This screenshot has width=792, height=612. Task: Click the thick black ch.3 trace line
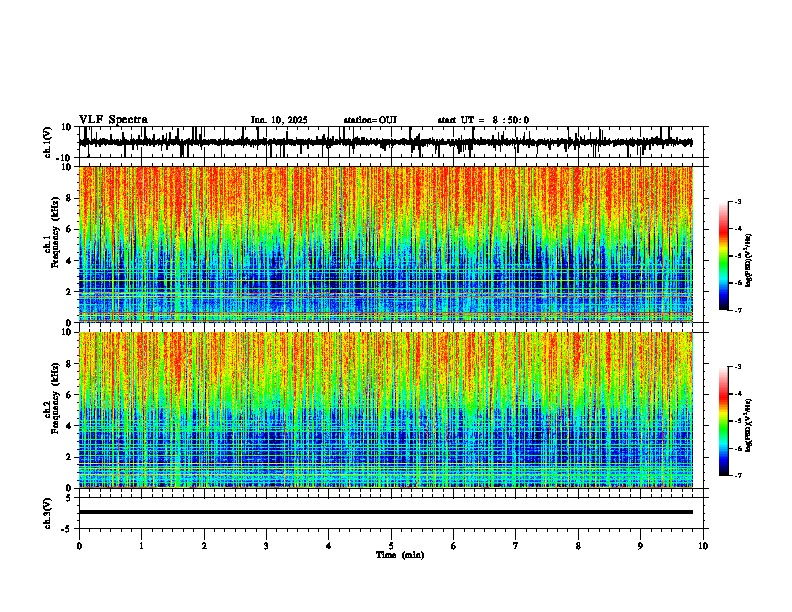tap(385, 512)
